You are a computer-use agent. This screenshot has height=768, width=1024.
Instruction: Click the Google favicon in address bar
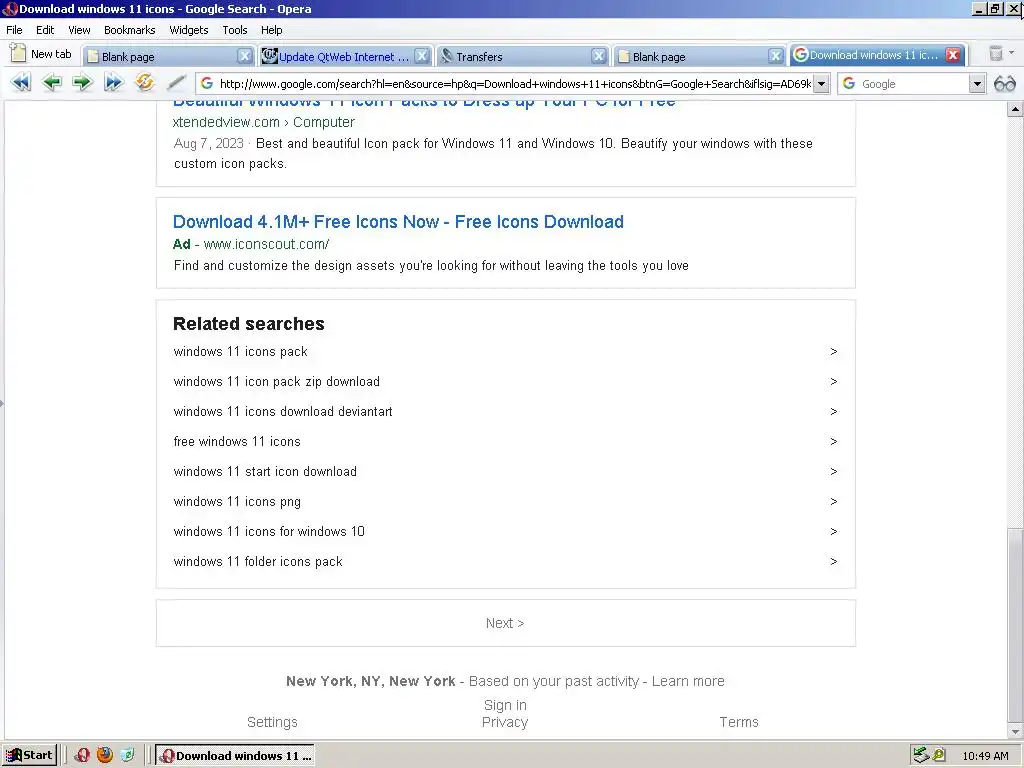(x=207, y=84)
